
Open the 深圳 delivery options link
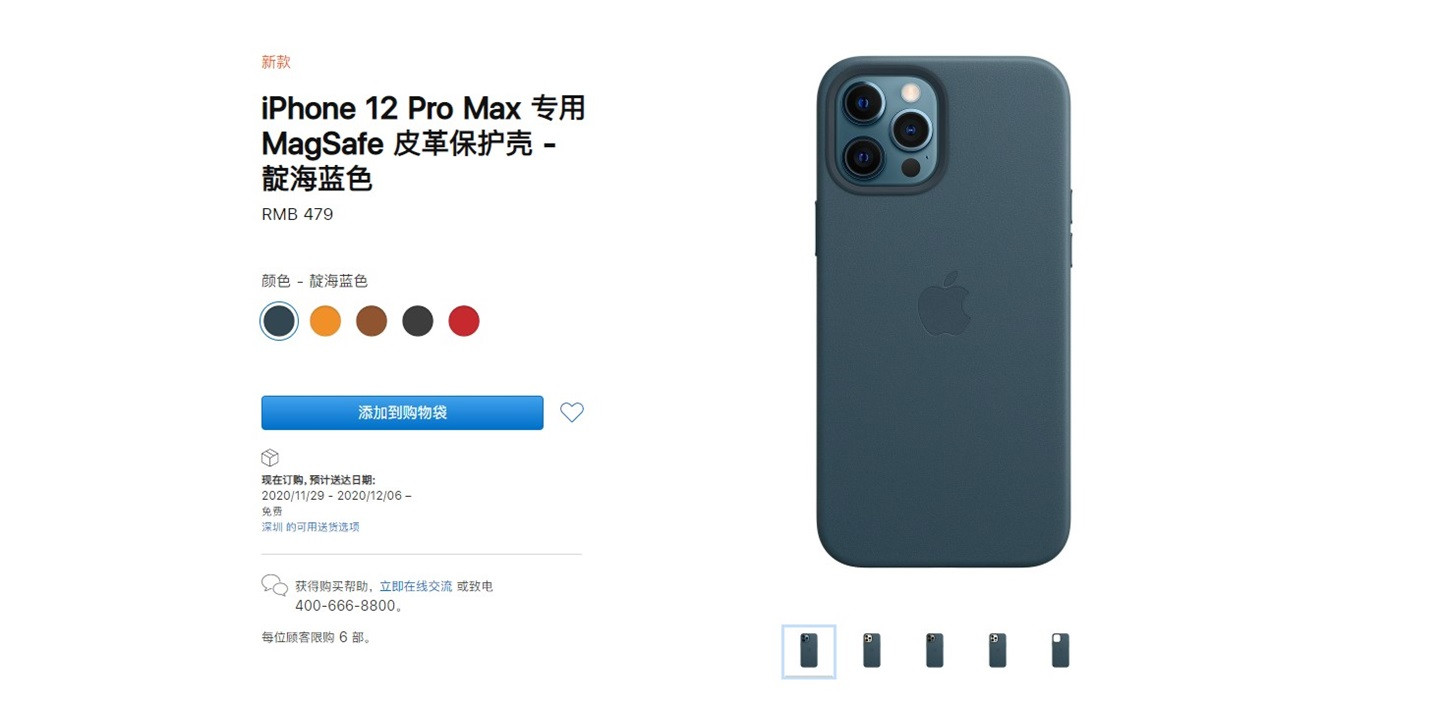click(x=310, y=527)
